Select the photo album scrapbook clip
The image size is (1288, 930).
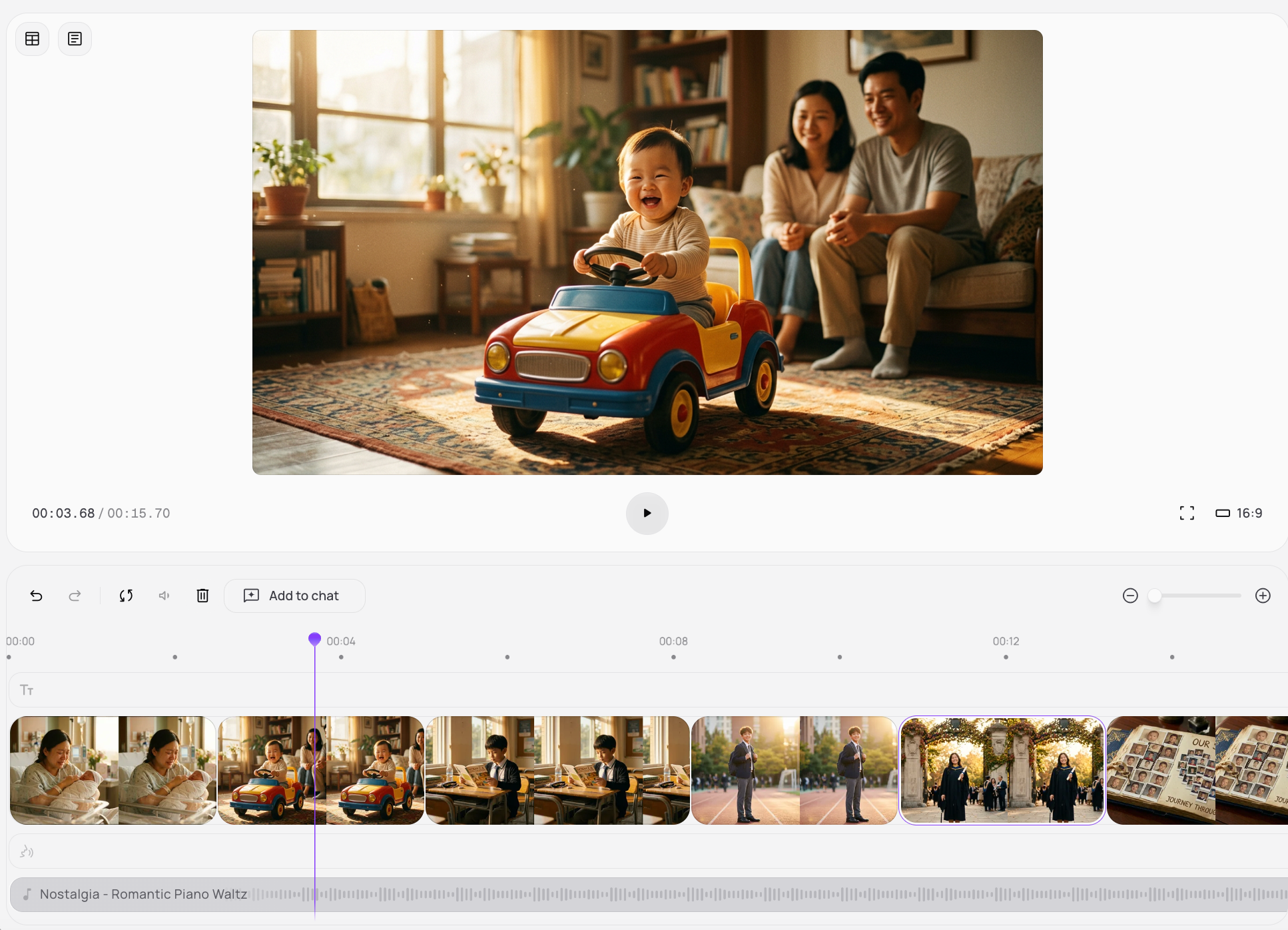coord(1196,770)
